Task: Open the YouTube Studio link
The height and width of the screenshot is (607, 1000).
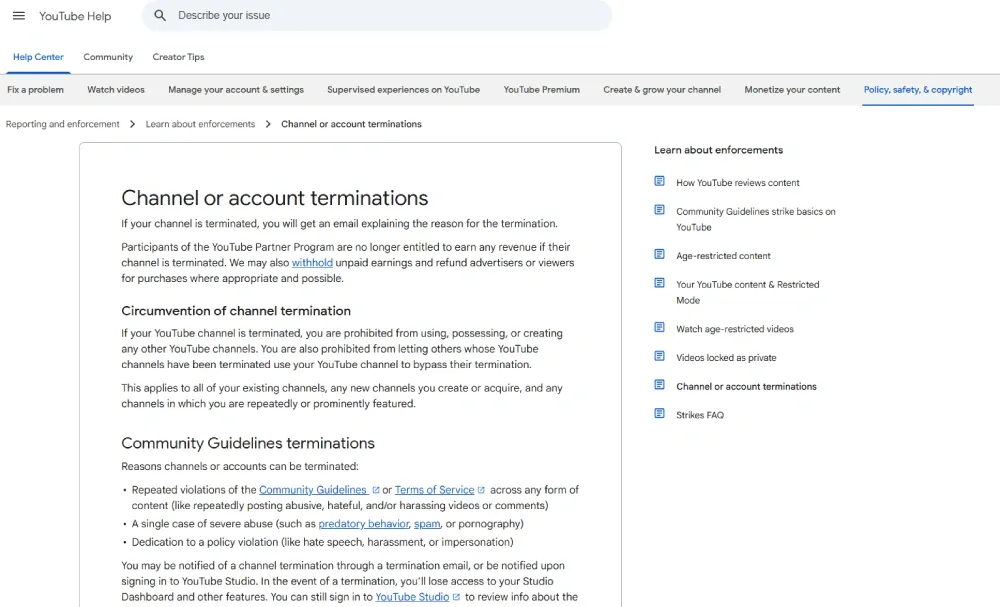Action: (x=412, y=597)
